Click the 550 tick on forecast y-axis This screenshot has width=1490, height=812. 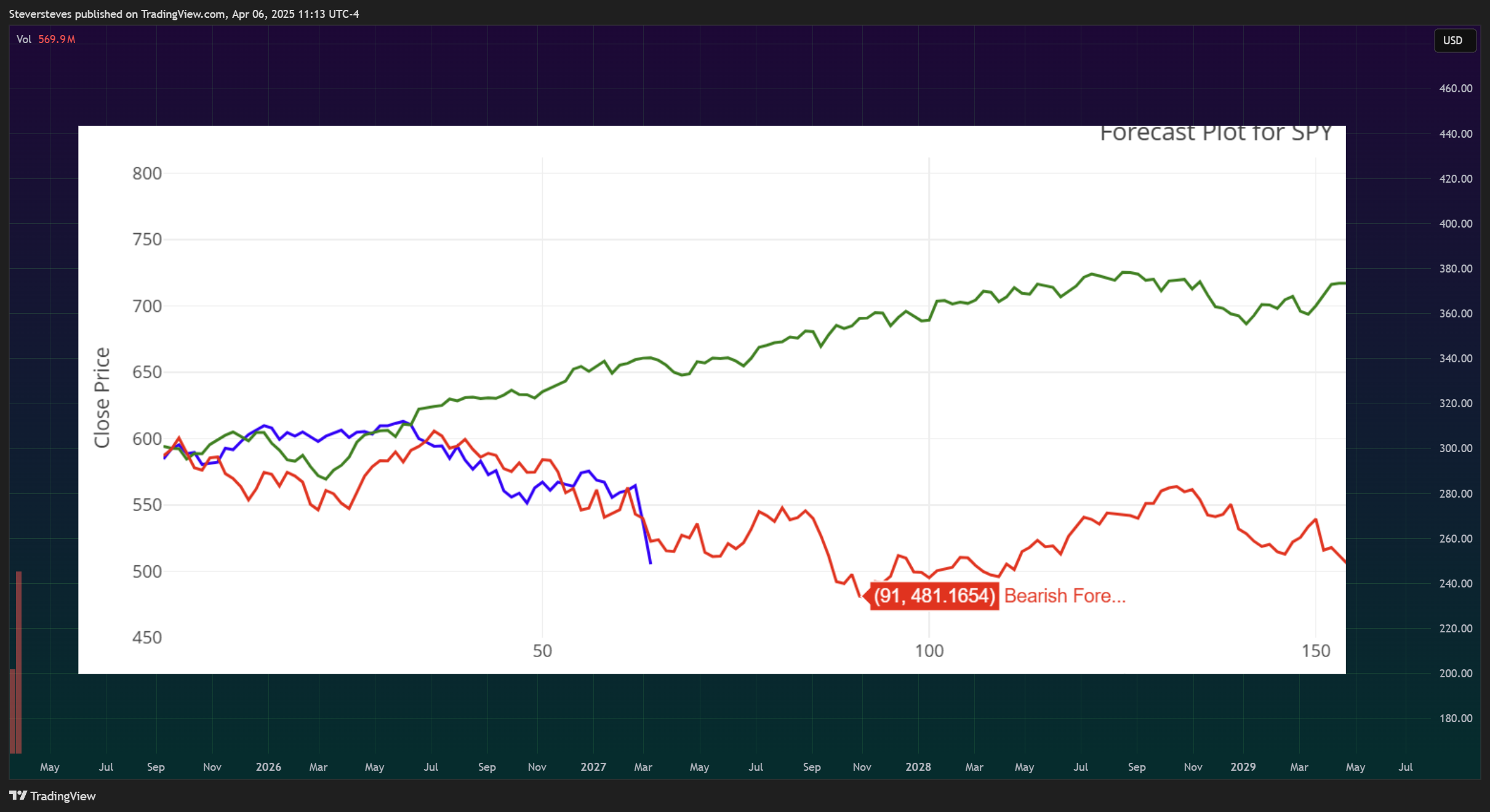click(147, 505)
